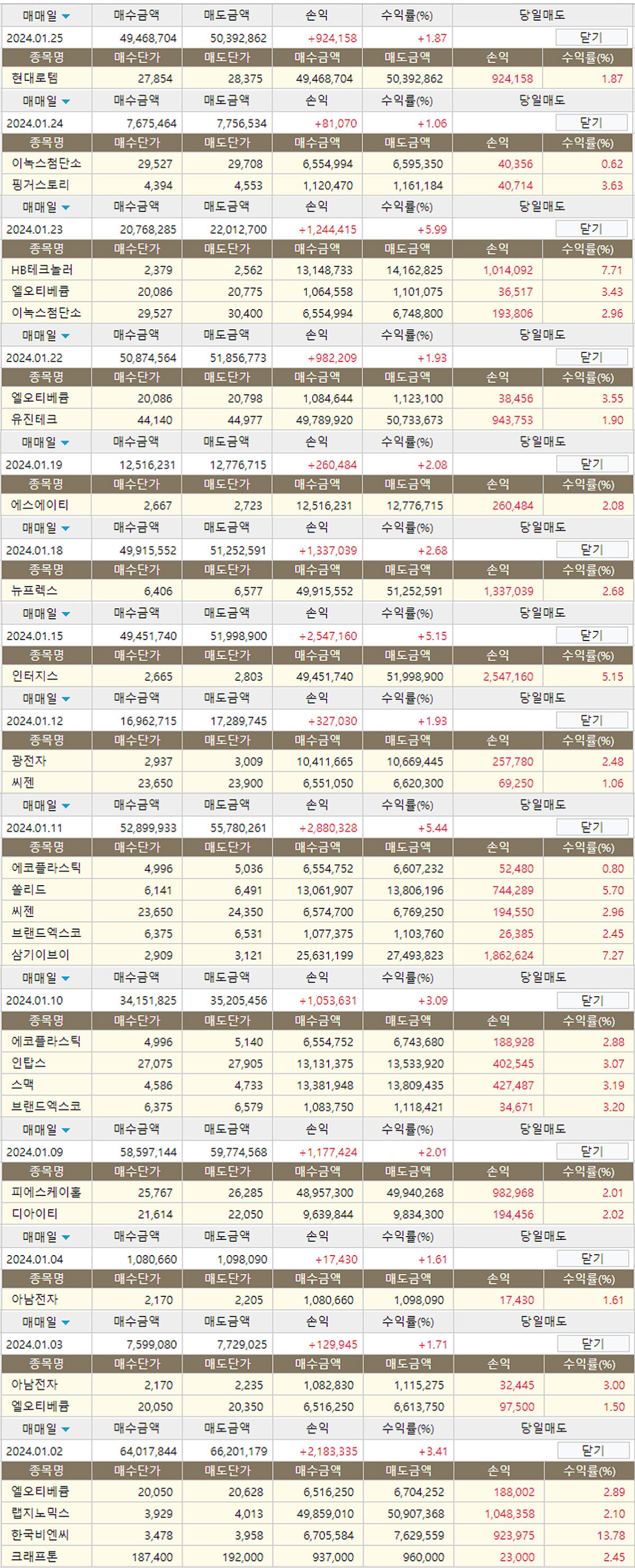The width and height of the screenshot is (635, 1568).
Task: Click the 닫기 button for 2024.01.25
Action: click(591, 37)
